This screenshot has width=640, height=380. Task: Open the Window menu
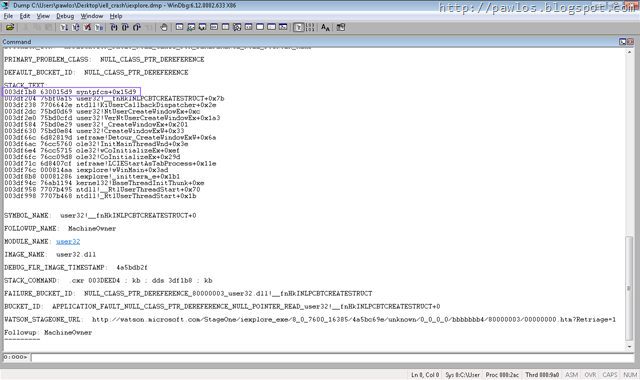tap(91, 16)
